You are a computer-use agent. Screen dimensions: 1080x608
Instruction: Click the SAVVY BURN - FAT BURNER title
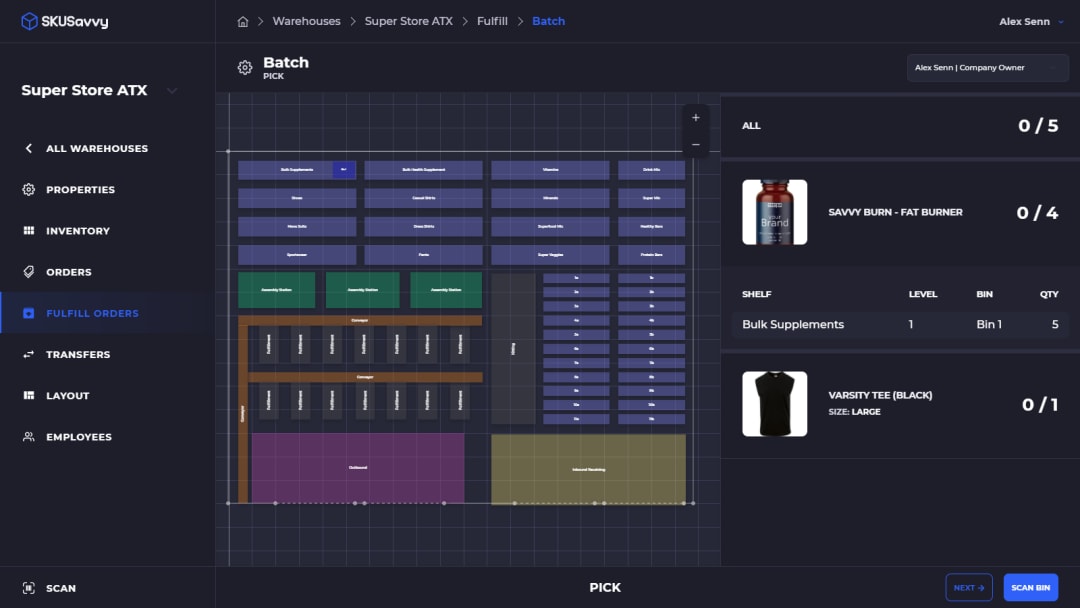(895, 212)
